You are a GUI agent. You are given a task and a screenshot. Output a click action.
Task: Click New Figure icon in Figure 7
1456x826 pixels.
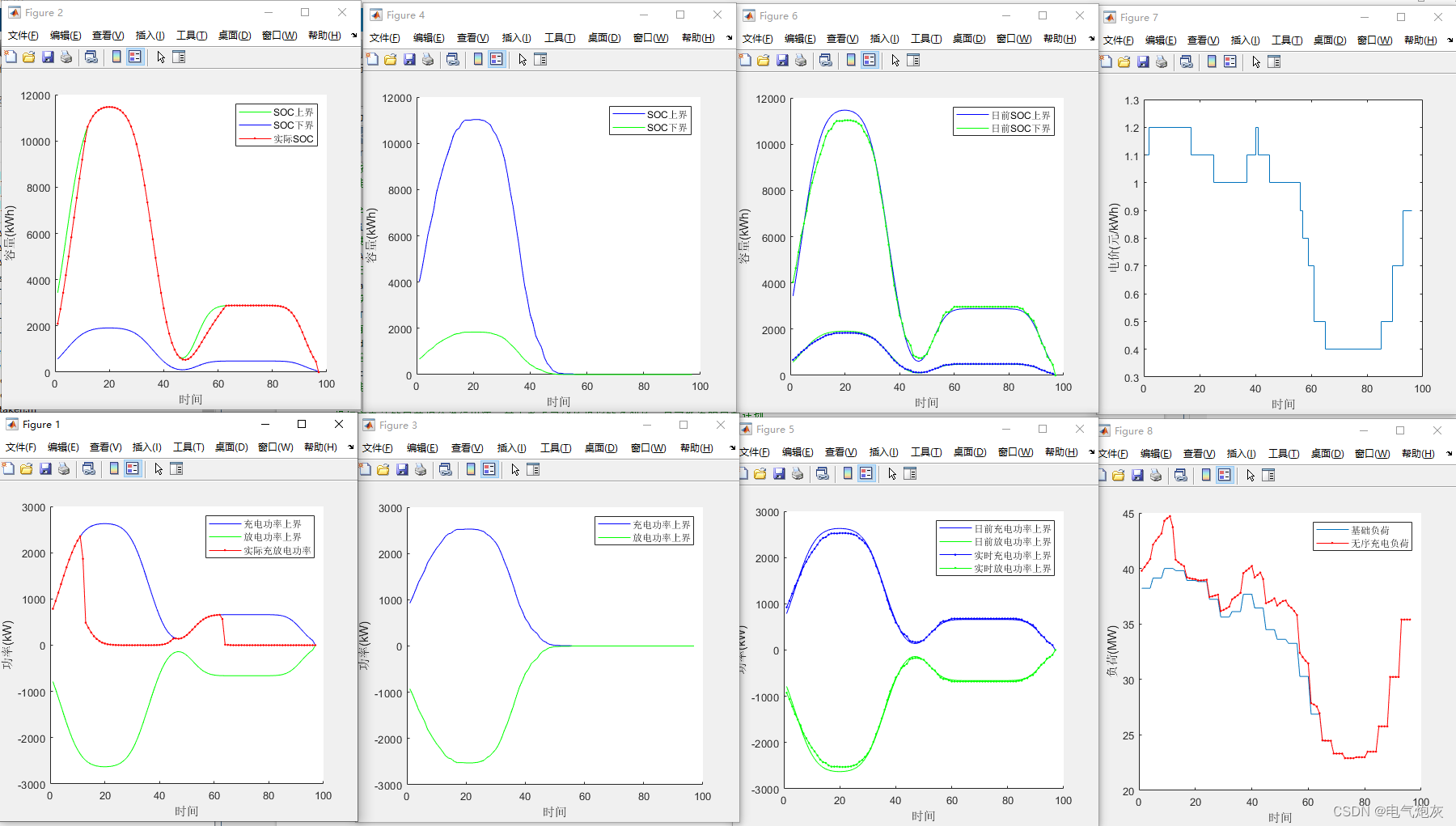[1106, 61]
